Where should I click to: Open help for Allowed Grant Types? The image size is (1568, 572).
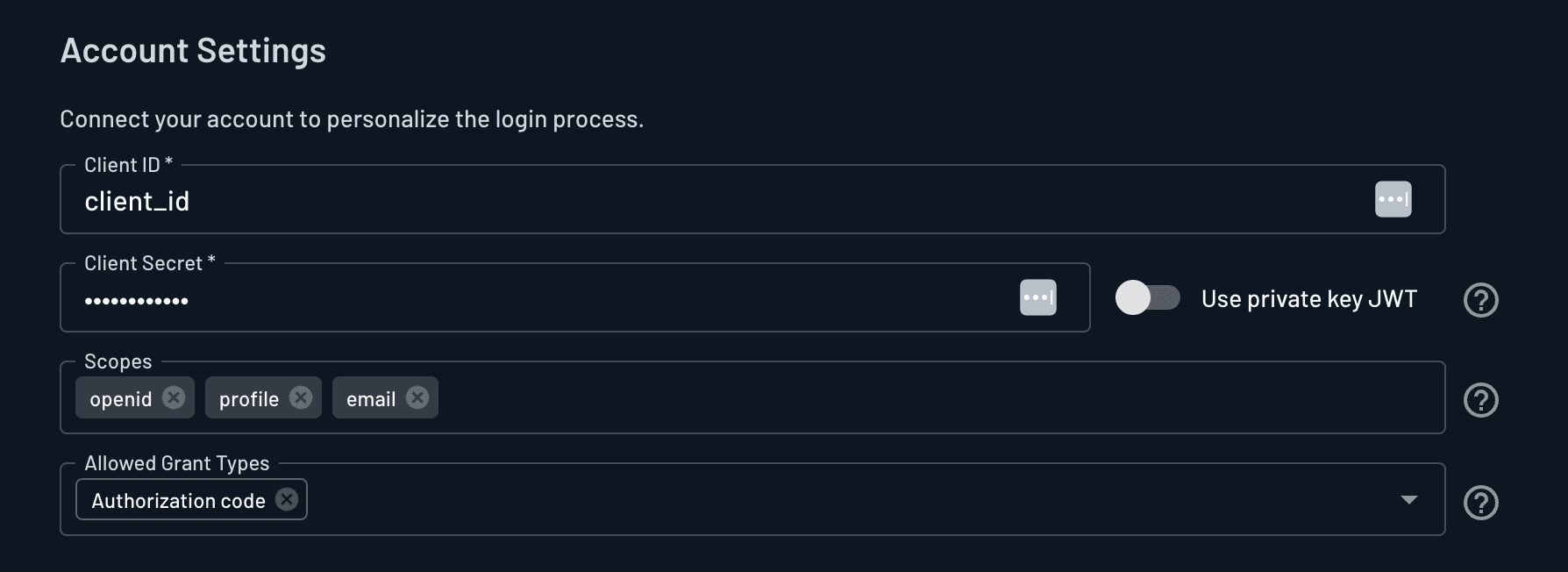click(x=1481, y=503)
